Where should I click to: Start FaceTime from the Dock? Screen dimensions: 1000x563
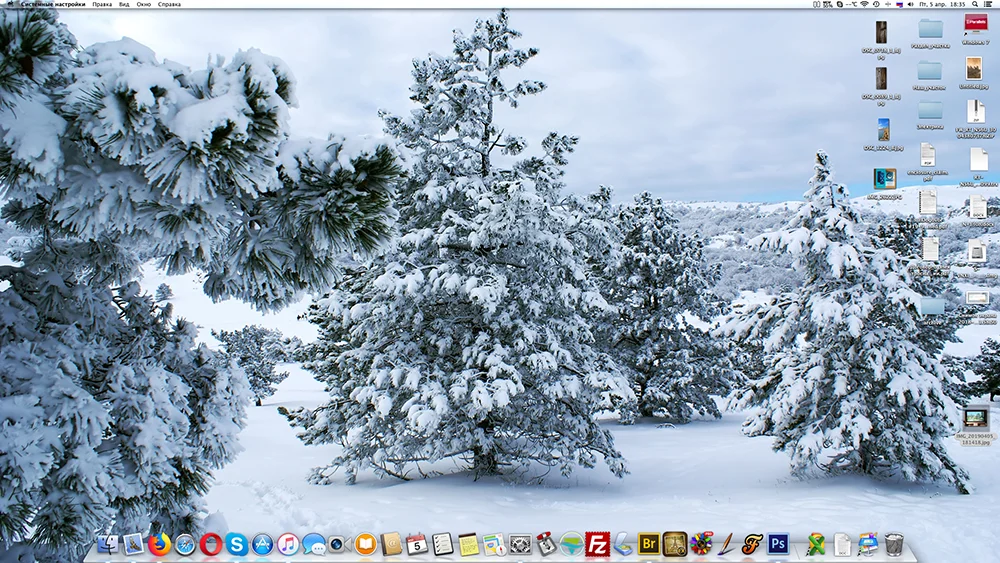coord(339,545)
